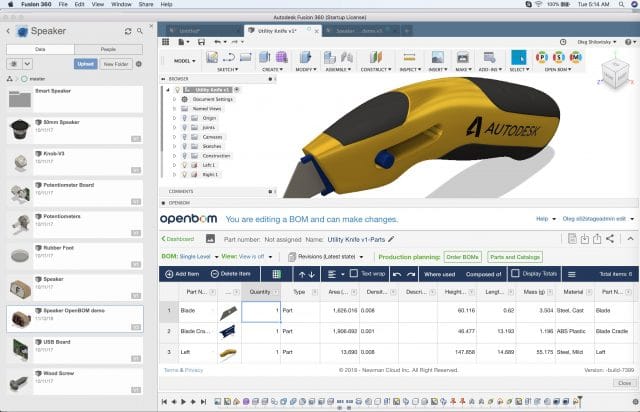Open BOM Single Level dropdown
The image size is (640, 412).
[x=199, y=256]
